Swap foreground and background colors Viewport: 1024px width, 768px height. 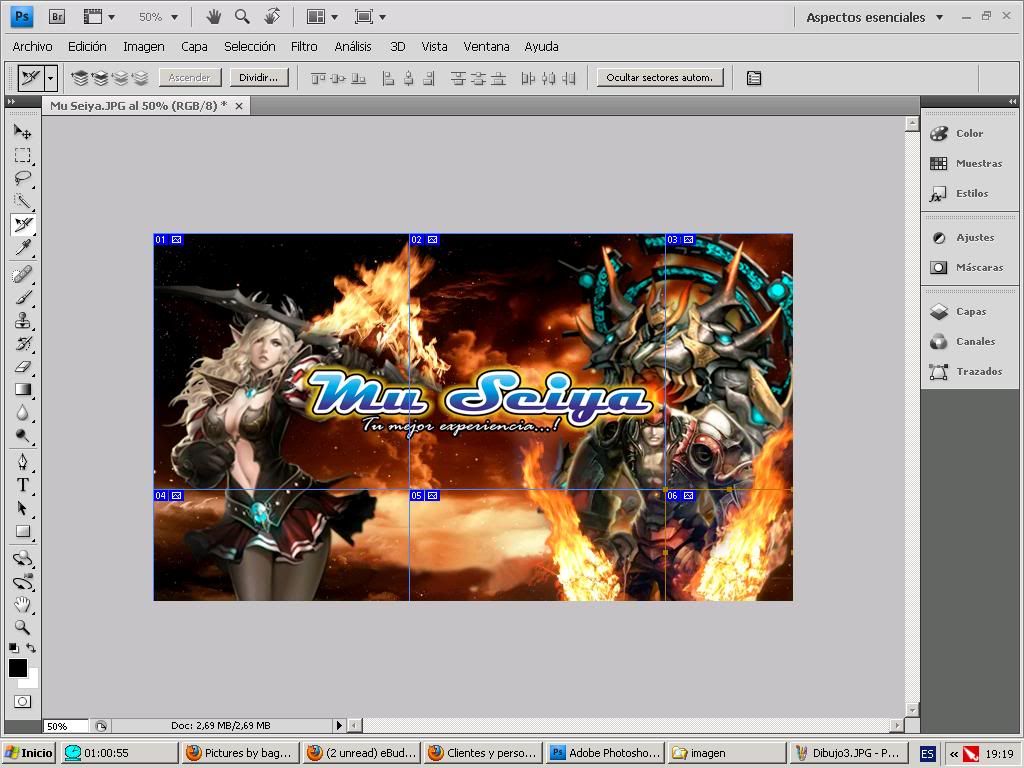coord(31,648)
